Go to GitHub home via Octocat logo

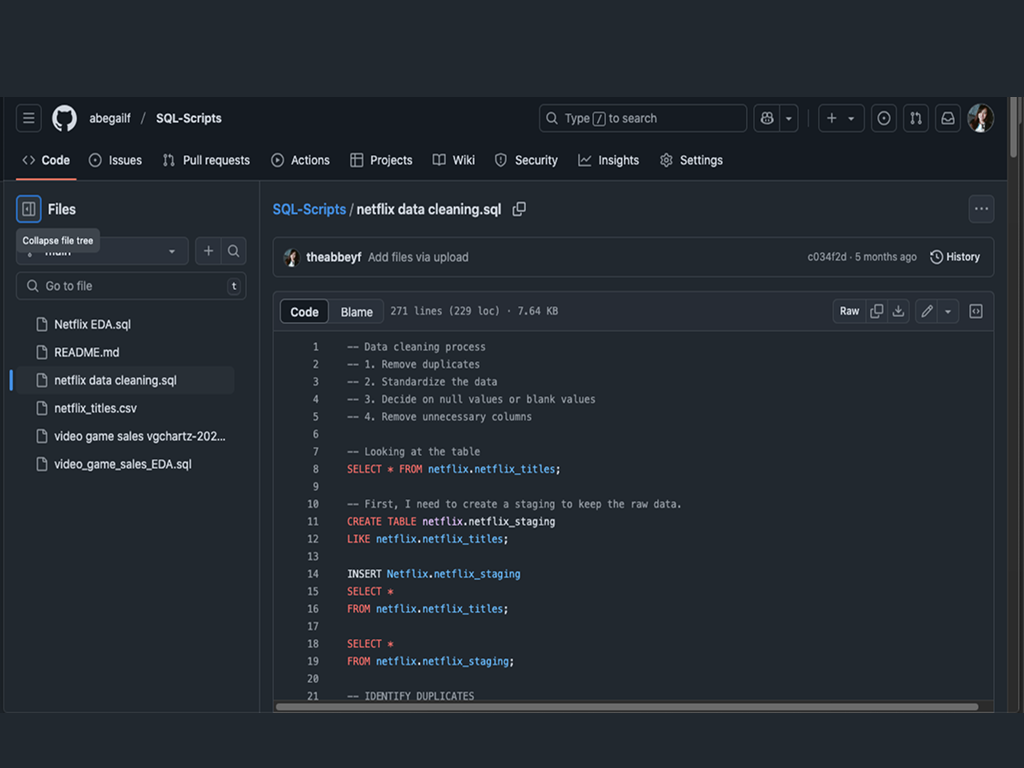[x=65, y=118]
